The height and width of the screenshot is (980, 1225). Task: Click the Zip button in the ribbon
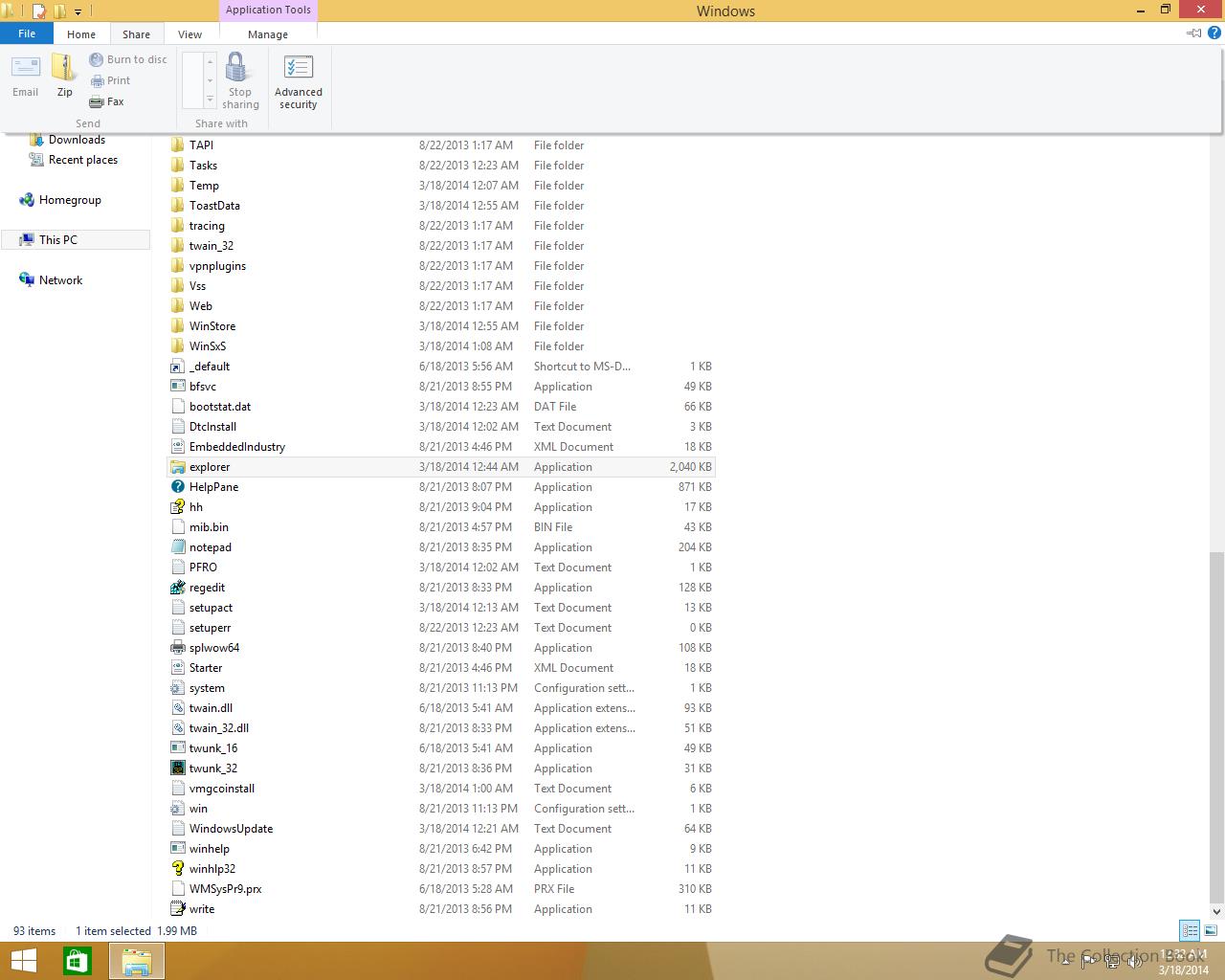click(x=64, y=76)
